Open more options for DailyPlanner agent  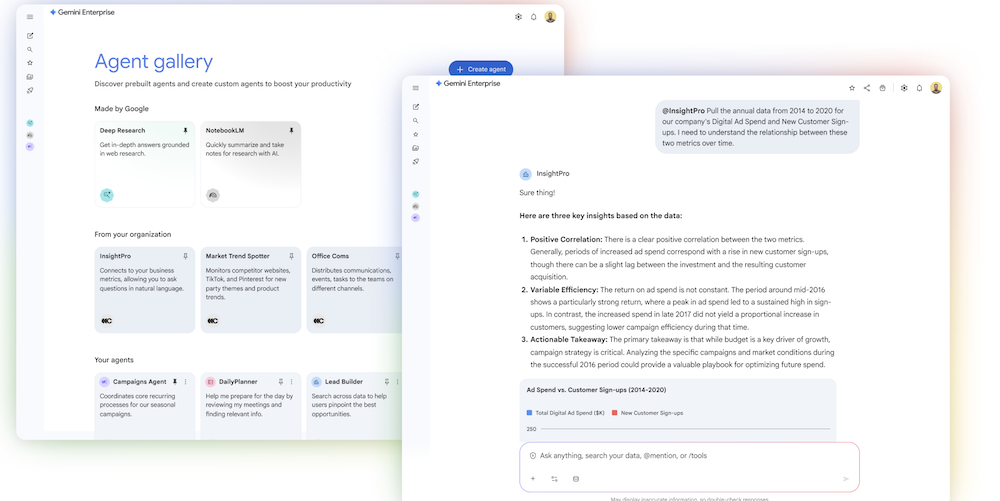[291, 382]
